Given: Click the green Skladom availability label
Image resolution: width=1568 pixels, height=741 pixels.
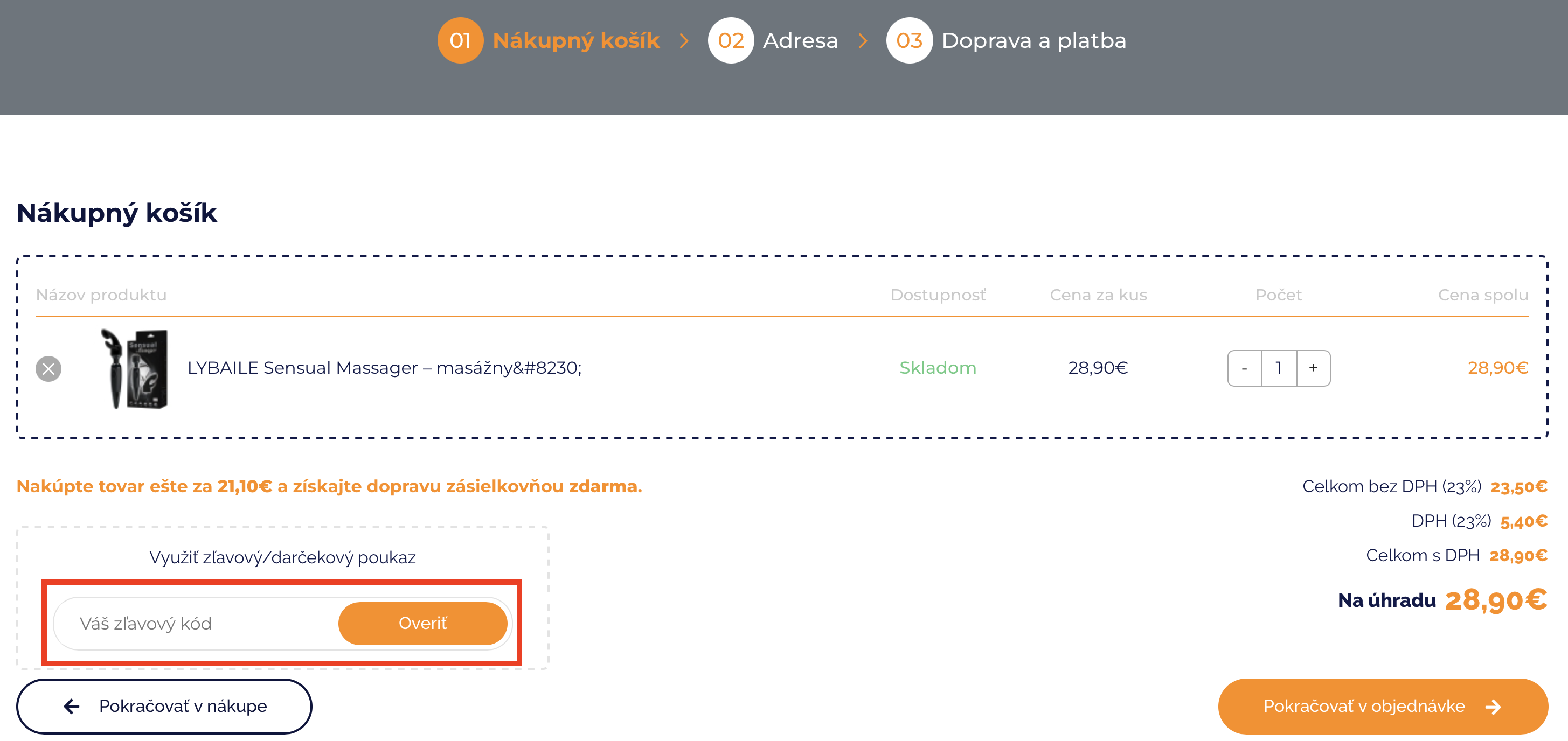Looking at the screenshot, I should (x=938, y=368).
